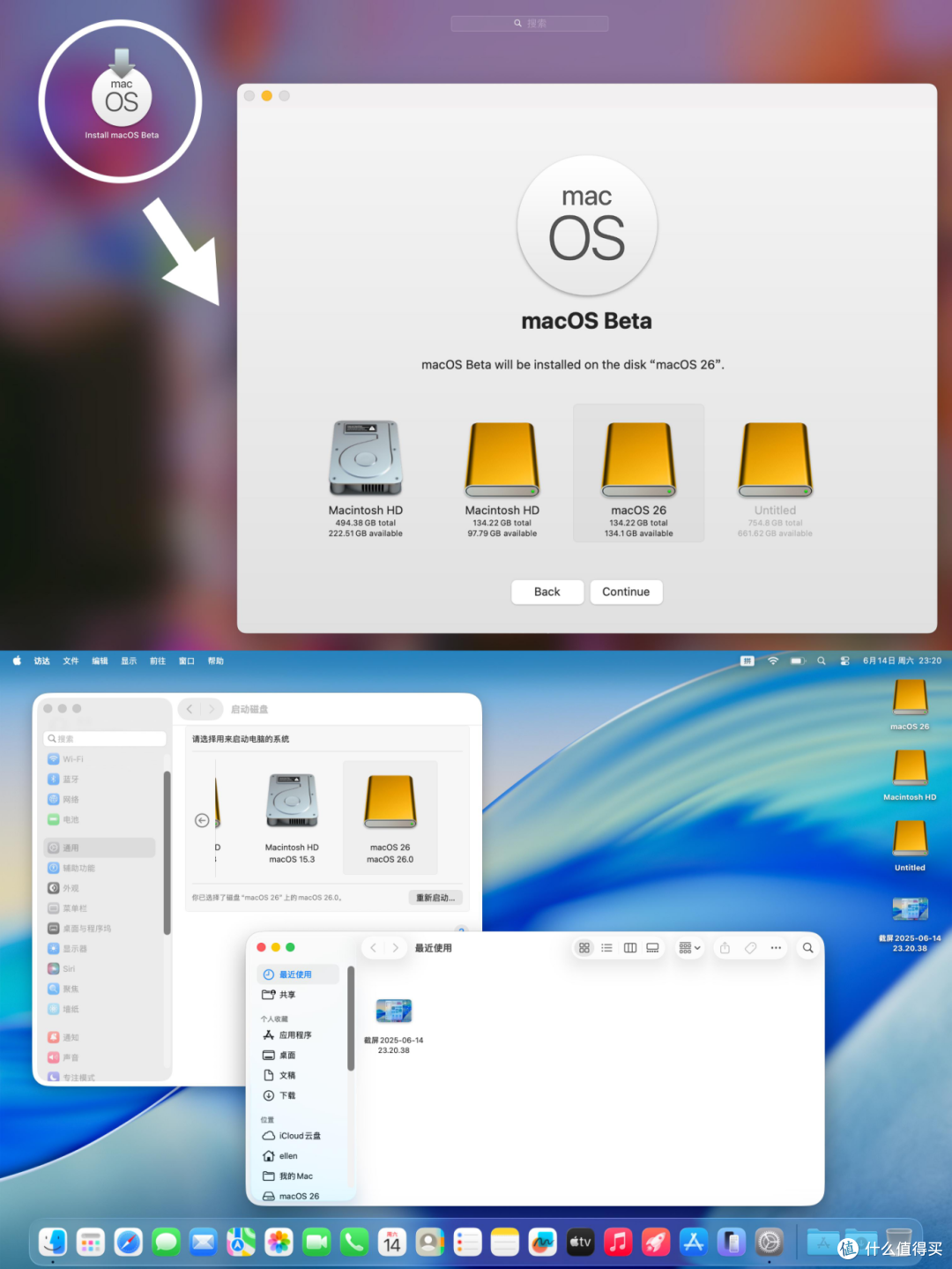
Task: Click the search field in System Settings sidebar
Action: tap(105, 739)
